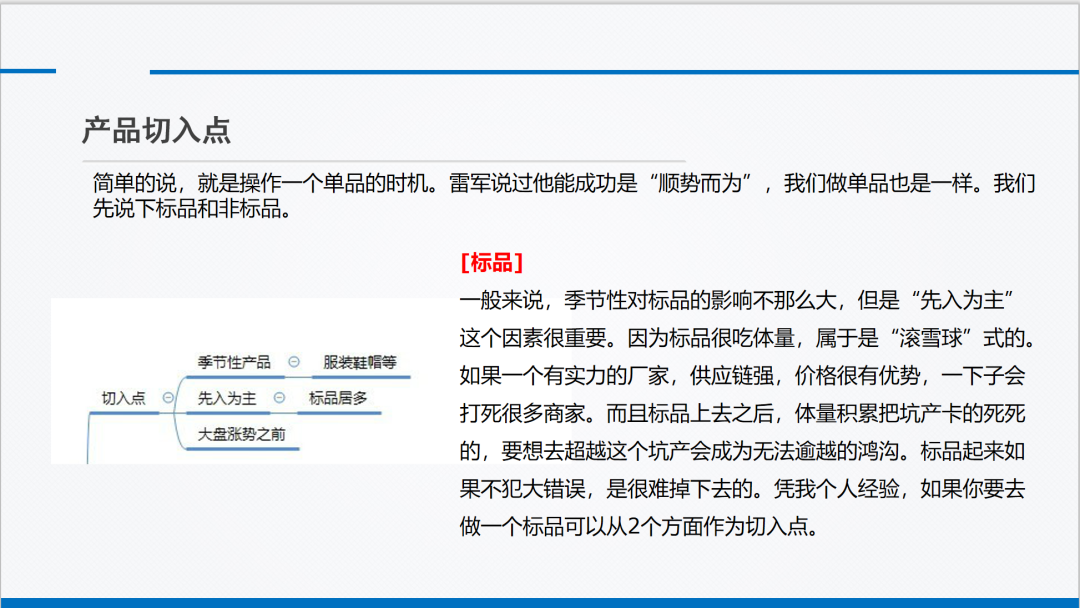Click the line starting 这个因素很重要
The image size is (1080, 608).
click(x=747, y=338)
